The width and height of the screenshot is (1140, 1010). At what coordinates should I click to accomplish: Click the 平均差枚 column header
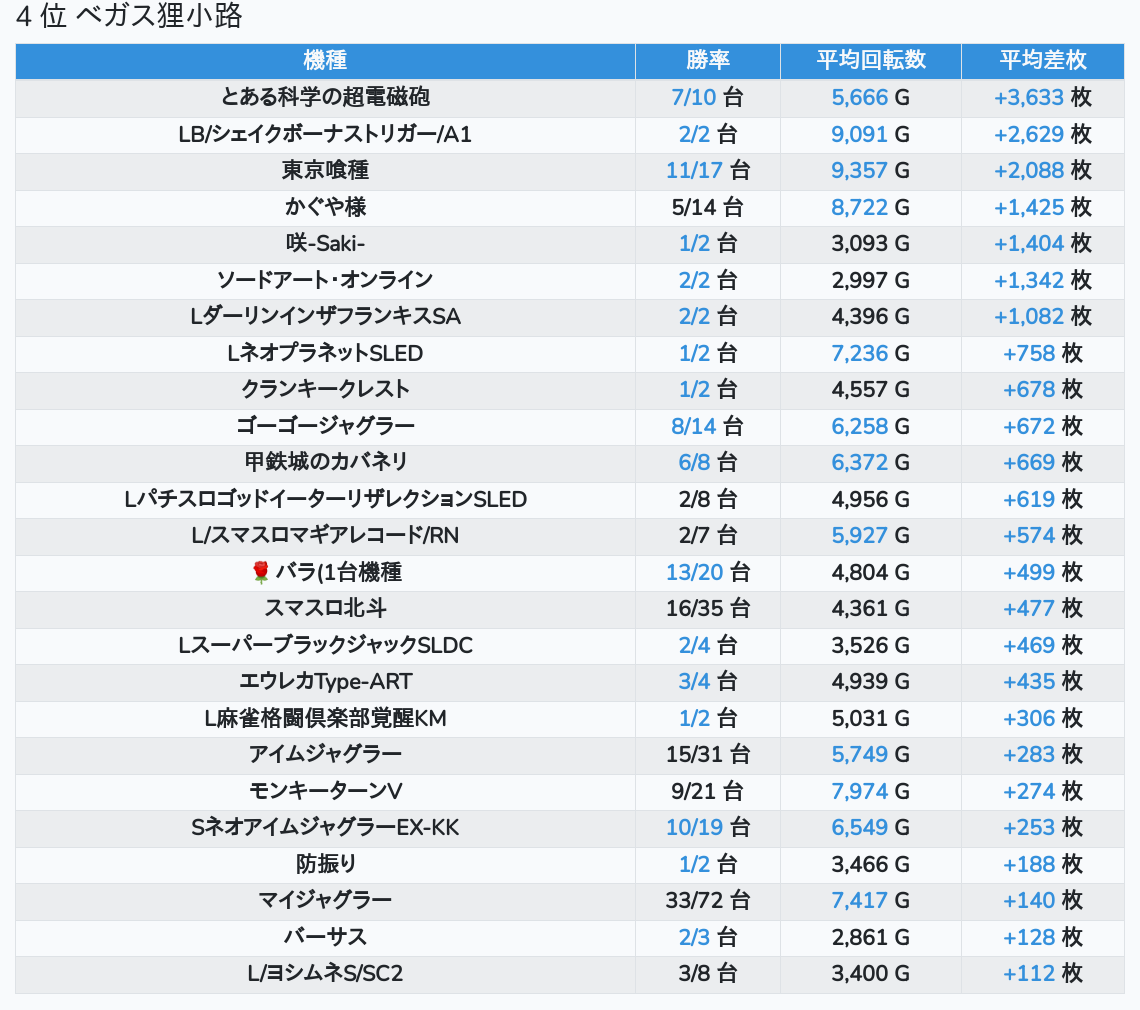pos(1042,60)
